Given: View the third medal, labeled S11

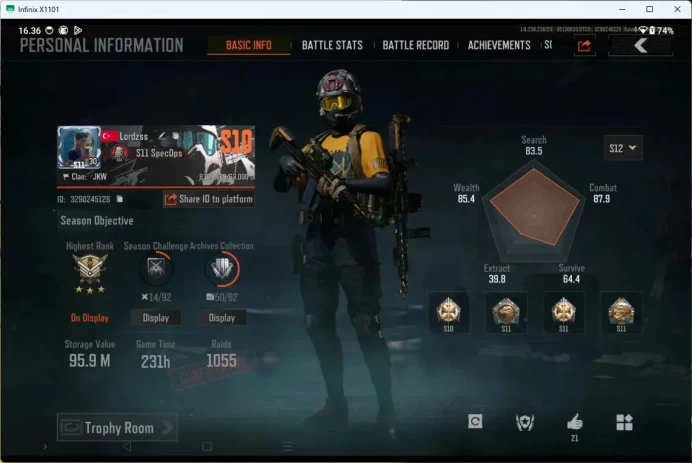Looking at the screenshot, I should point(564,312).
